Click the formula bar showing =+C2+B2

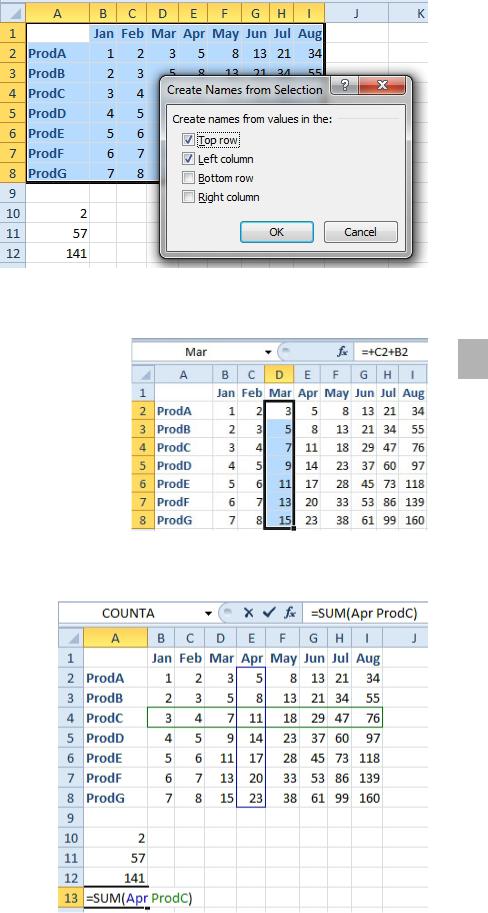[x=391, y=352]
